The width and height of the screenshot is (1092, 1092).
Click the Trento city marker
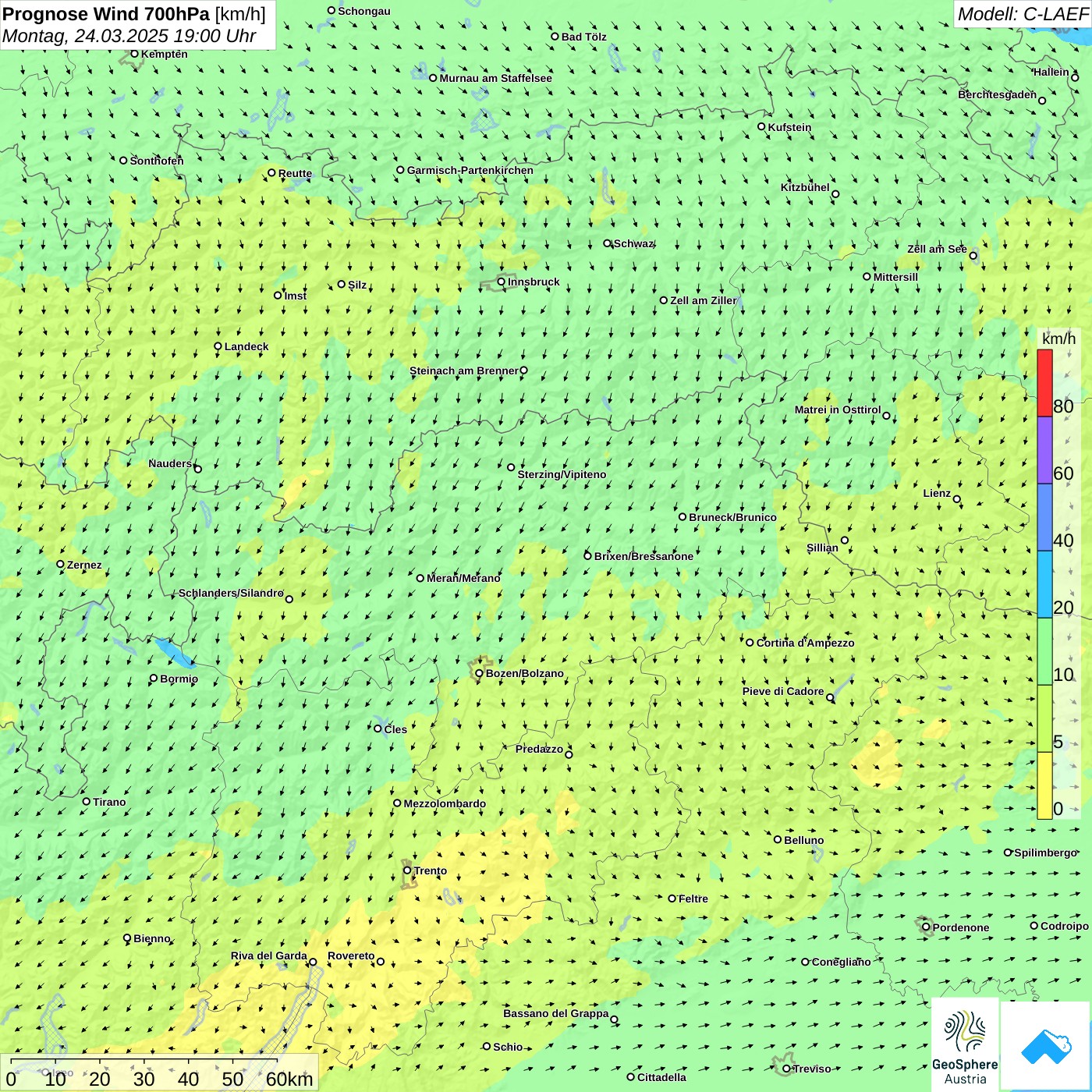407,870
